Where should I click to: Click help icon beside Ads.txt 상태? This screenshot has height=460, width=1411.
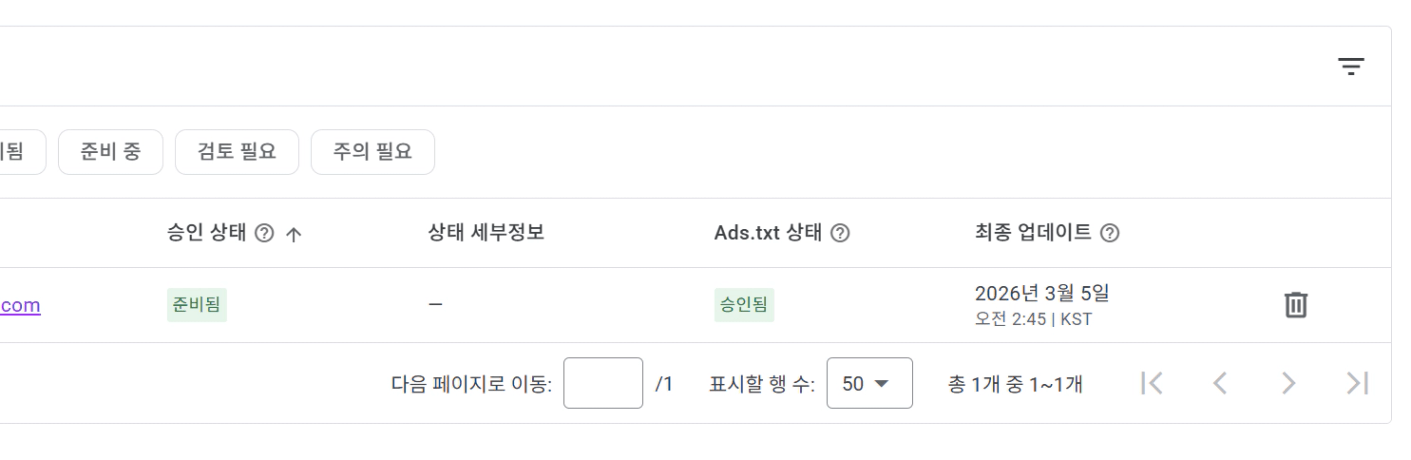840,233
